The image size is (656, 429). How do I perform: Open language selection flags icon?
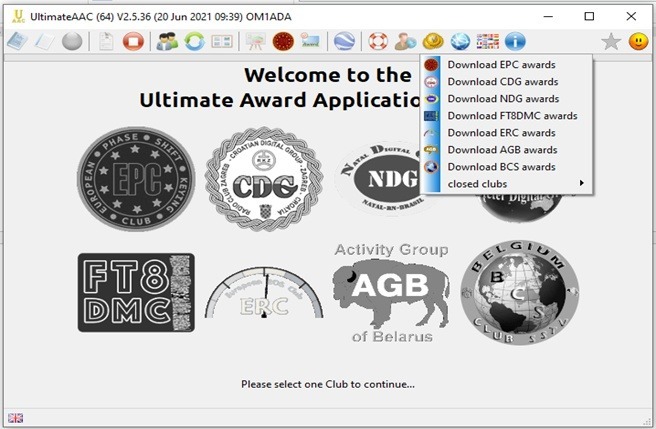pos(488,41)
